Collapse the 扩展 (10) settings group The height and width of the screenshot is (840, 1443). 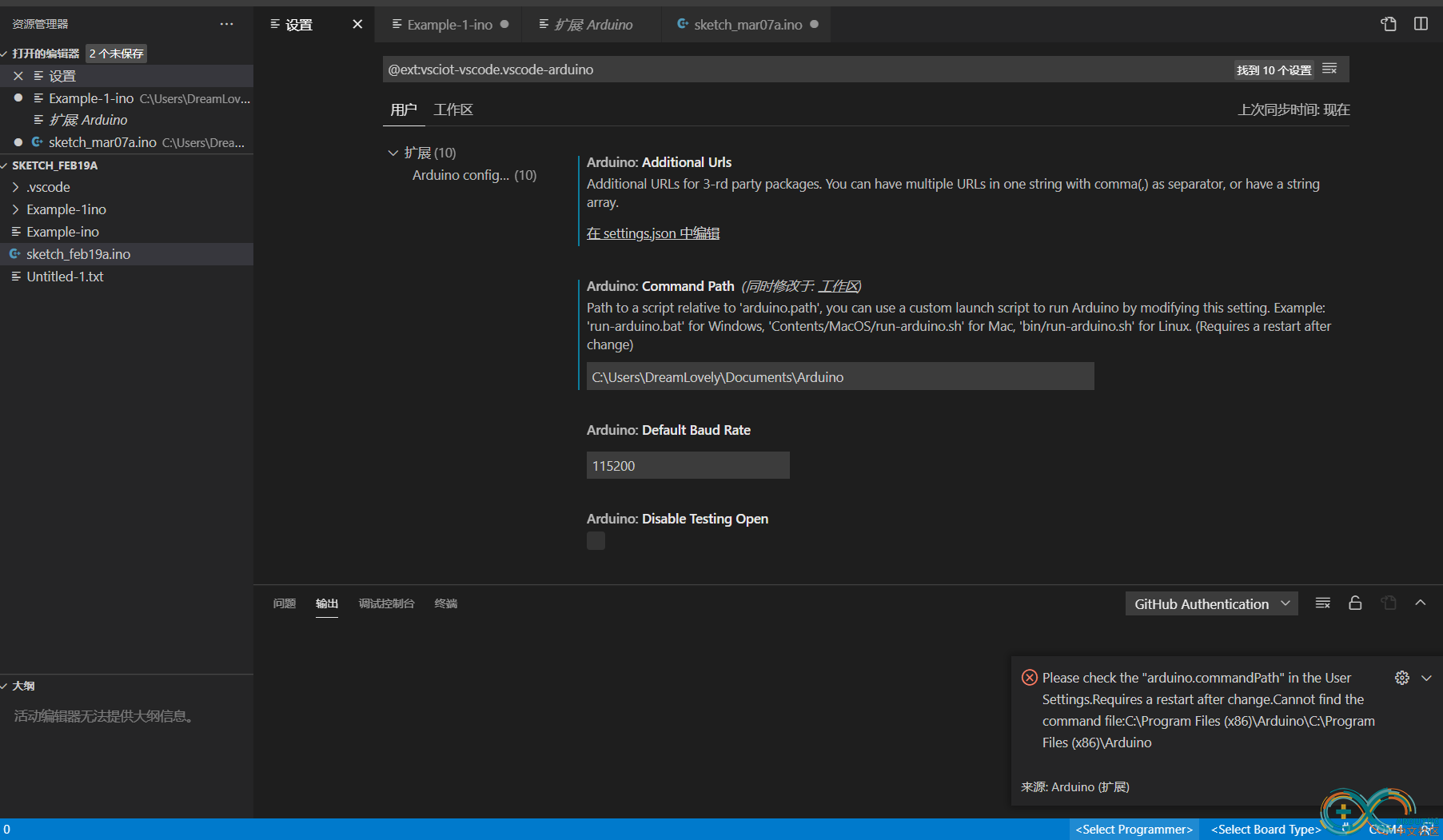393,153
